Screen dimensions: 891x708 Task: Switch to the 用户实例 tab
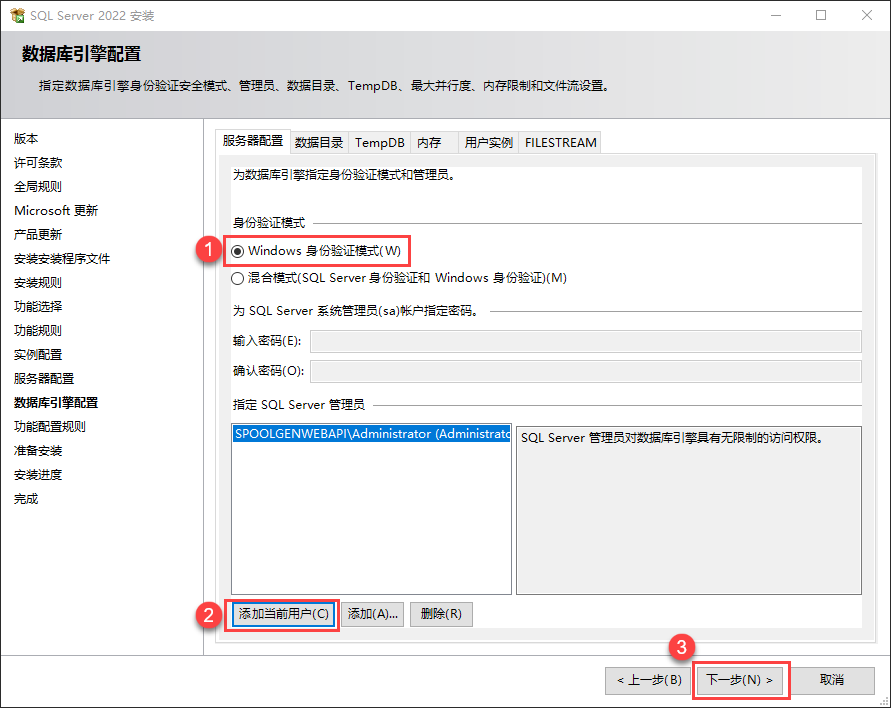pos(488,143)
